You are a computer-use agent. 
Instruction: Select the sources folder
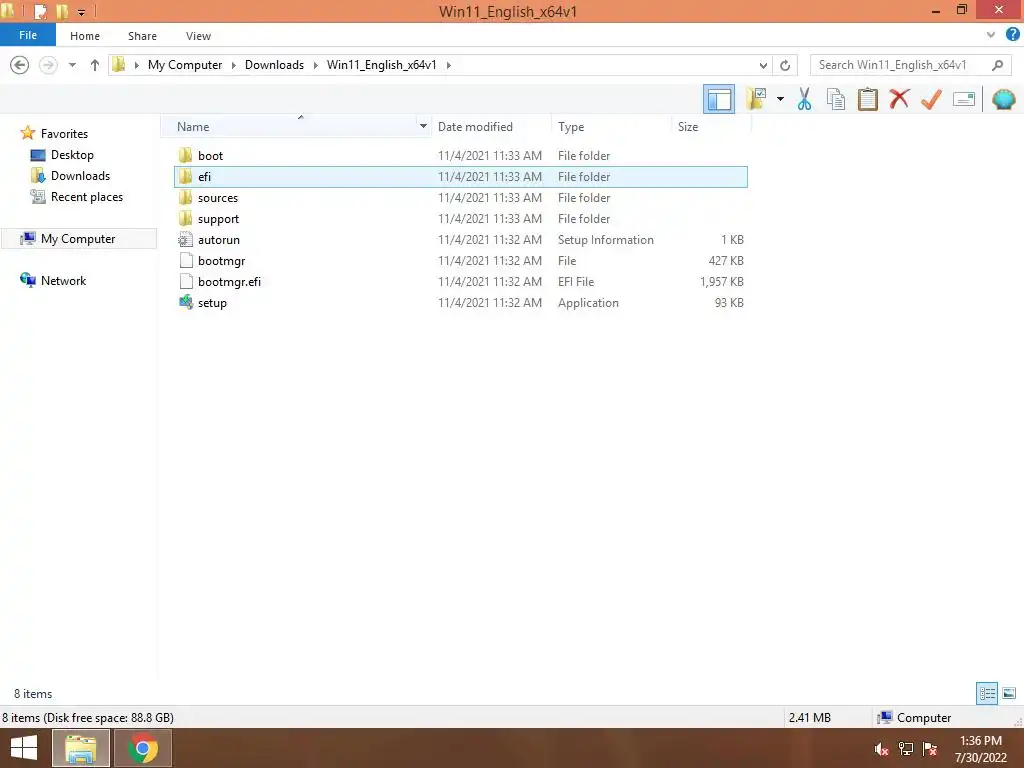(x=461, y=197)
